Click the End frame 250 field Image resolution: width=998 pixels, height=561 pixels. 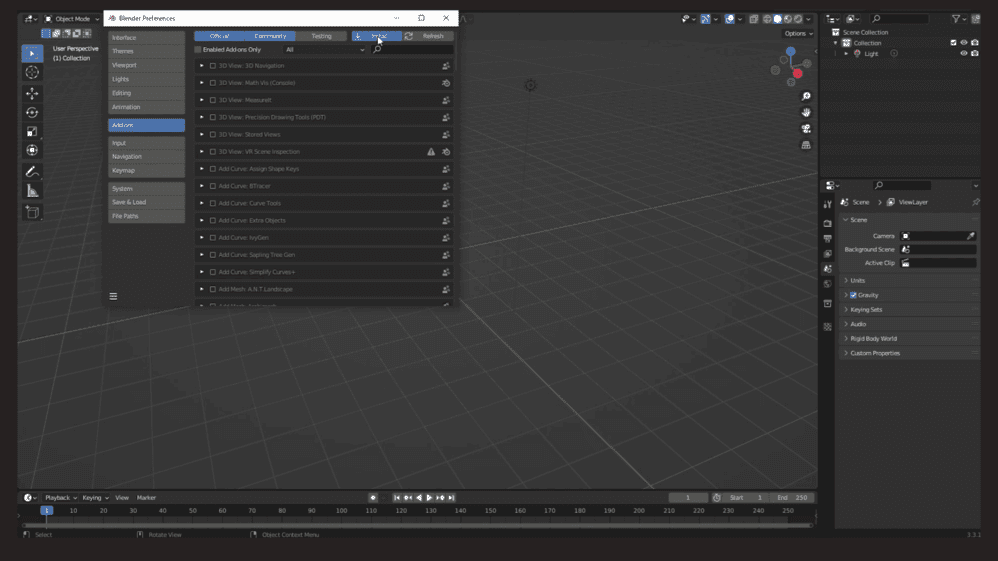pyautogui.click(x=792, y=498)
